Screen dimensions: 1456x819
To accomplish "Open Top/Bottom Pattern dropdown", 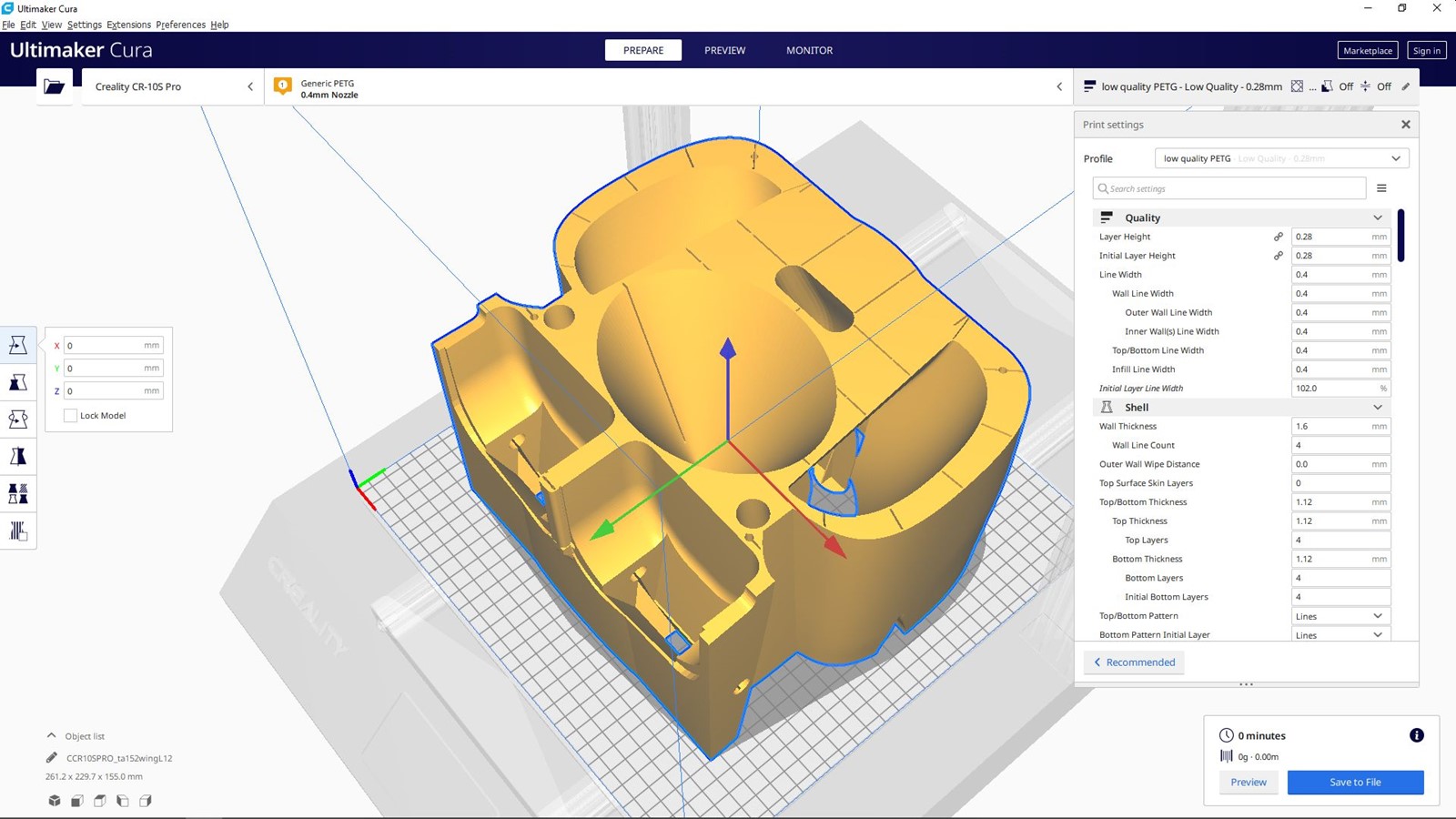I will (x=1341, y=616).
